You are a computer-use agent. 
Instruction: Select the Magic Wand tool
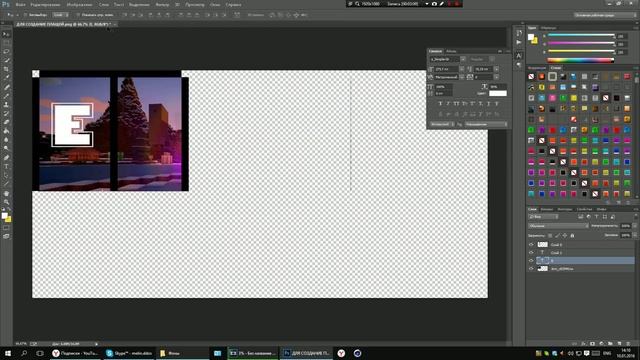tap(6, 60)
